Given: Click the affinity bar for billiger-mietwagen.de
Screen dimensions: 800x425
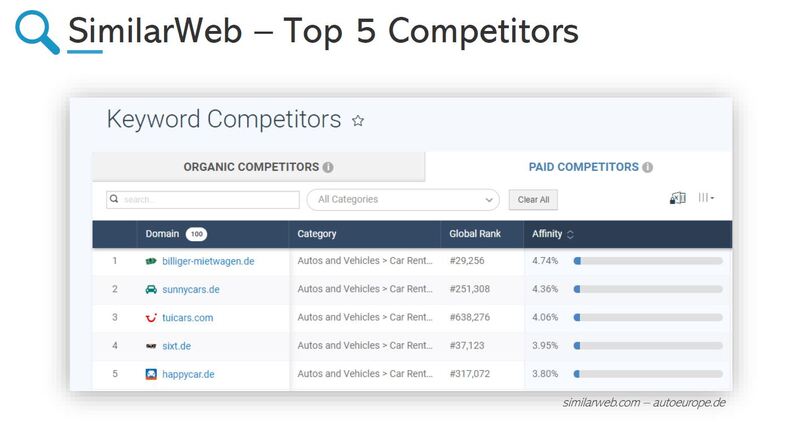Looking at the screenshot, I should (648, 261).
